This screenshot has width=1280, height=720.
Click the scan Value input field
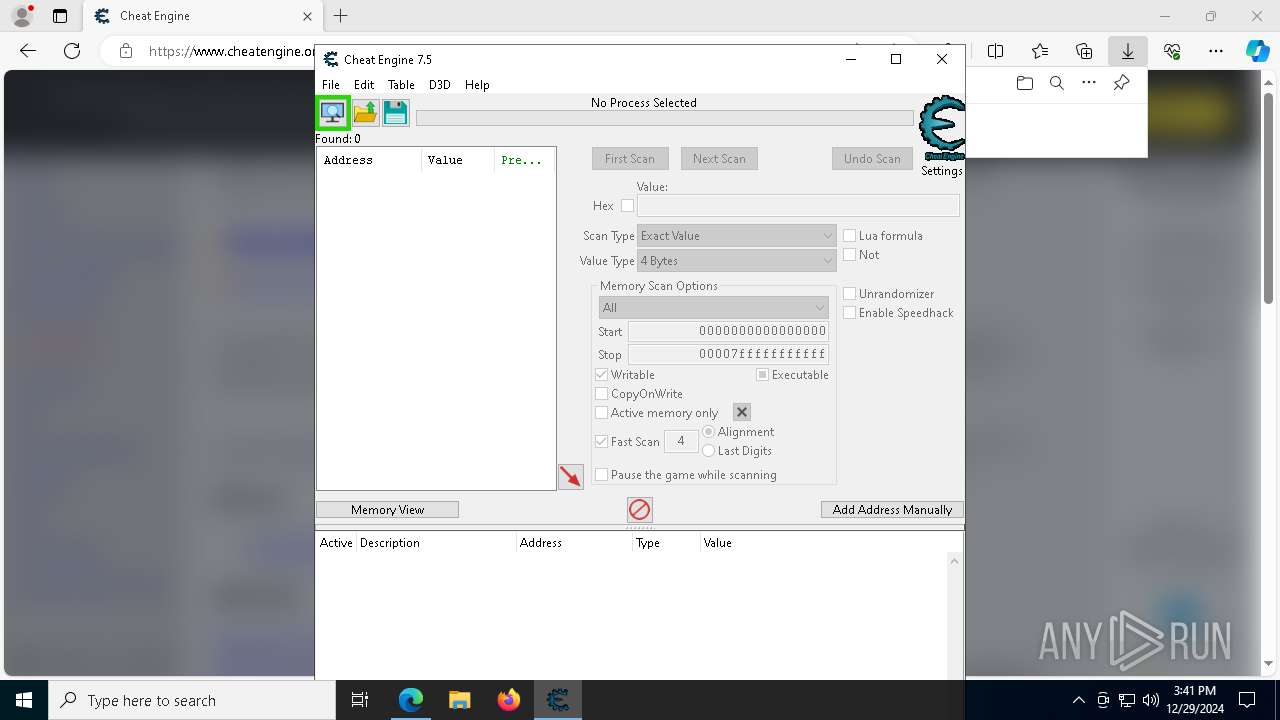coord(798,206)
